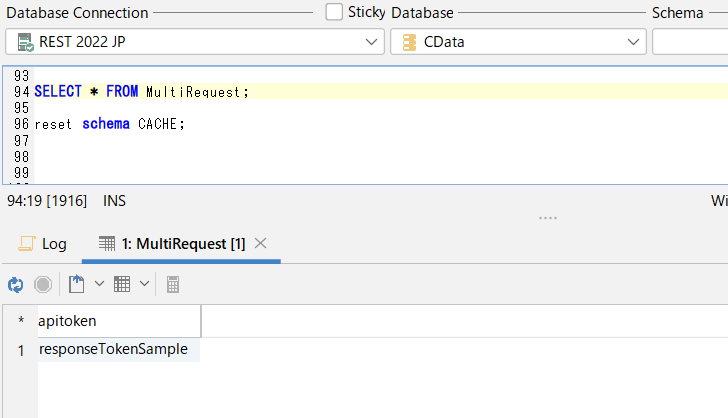Expand the Database Connection dropdown

pyautogui.click(x=371, y=42)
